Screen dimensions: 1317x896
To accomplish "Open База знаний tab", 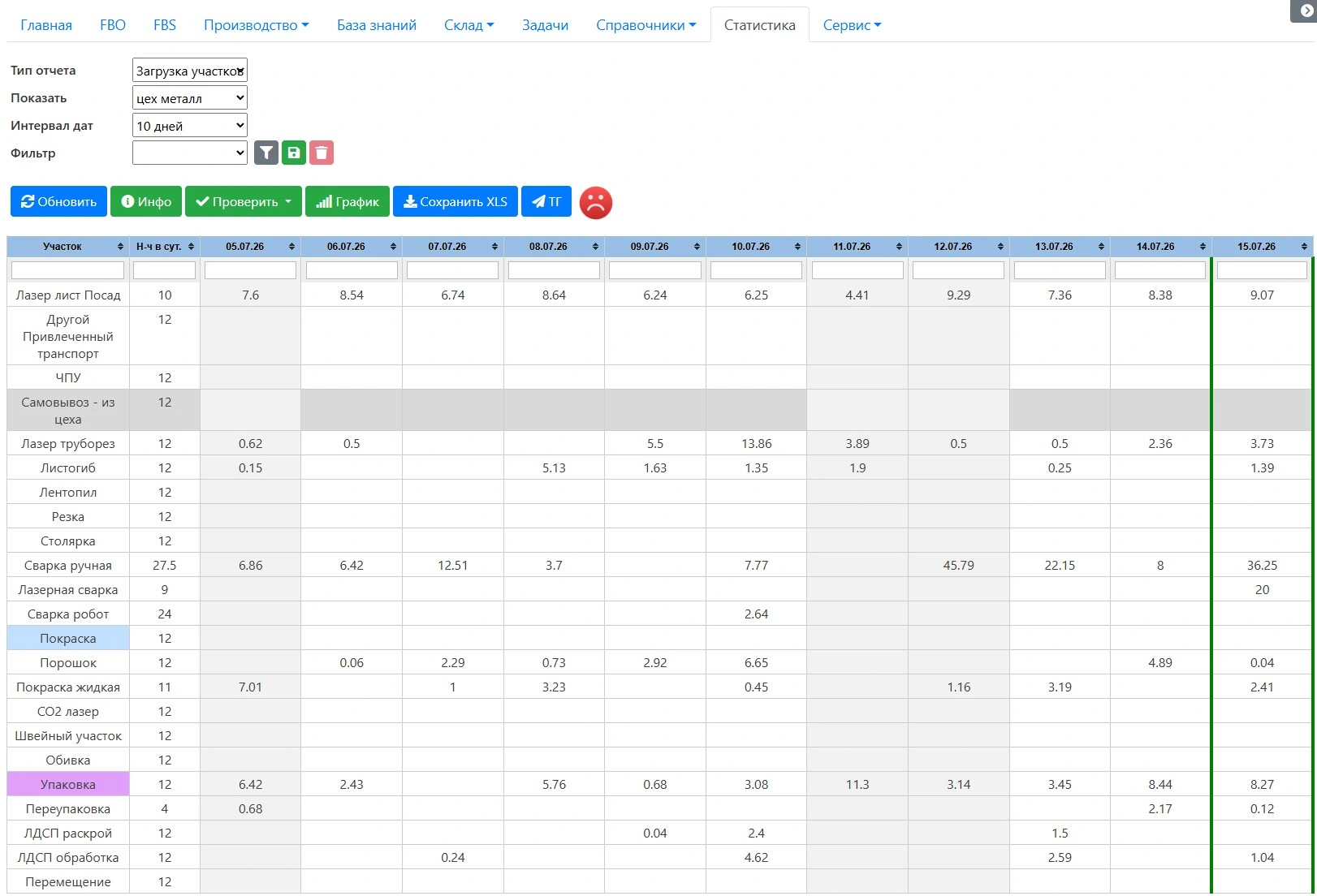I will tap(377, 25).
